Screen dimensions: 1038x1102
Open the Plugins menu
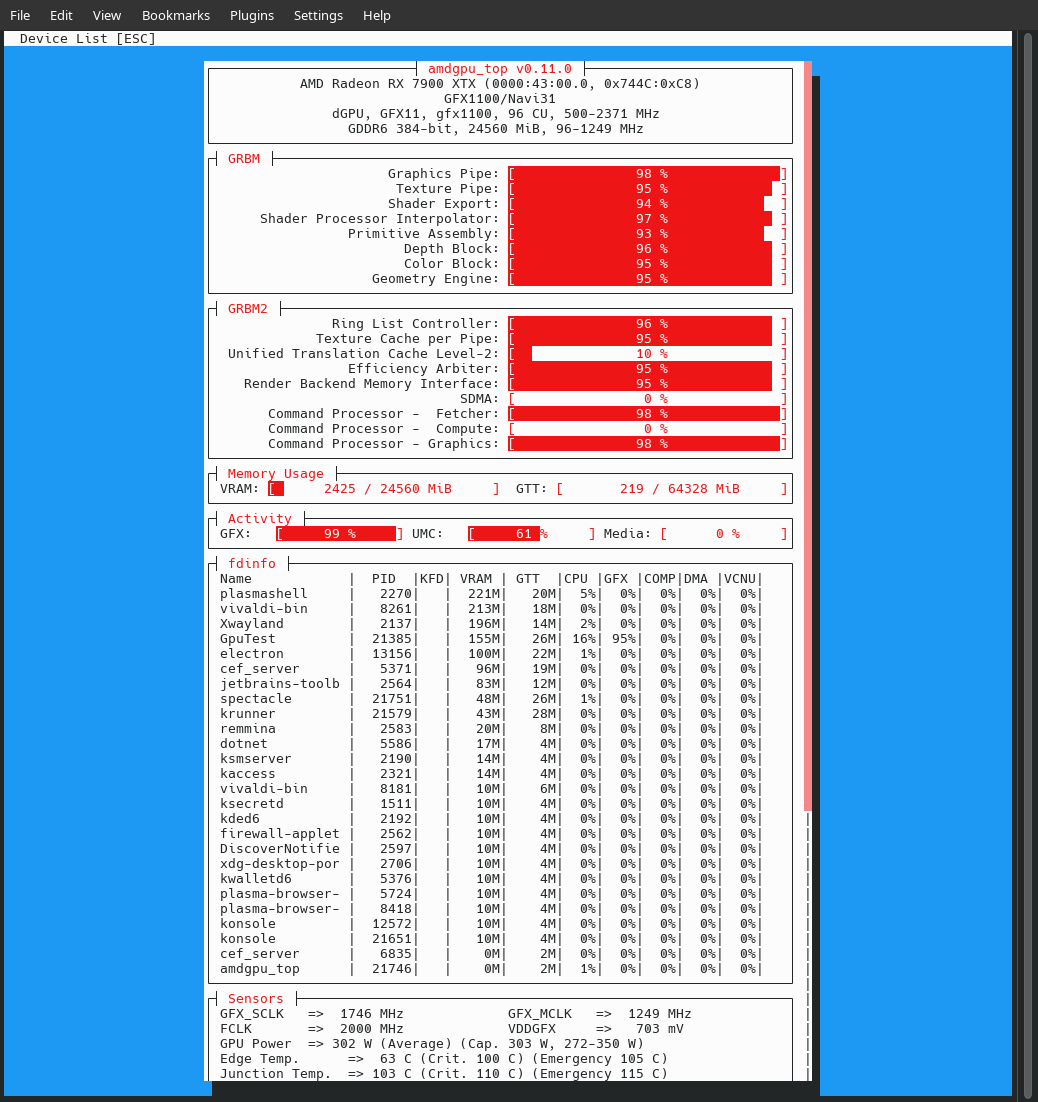click(252, 15)
